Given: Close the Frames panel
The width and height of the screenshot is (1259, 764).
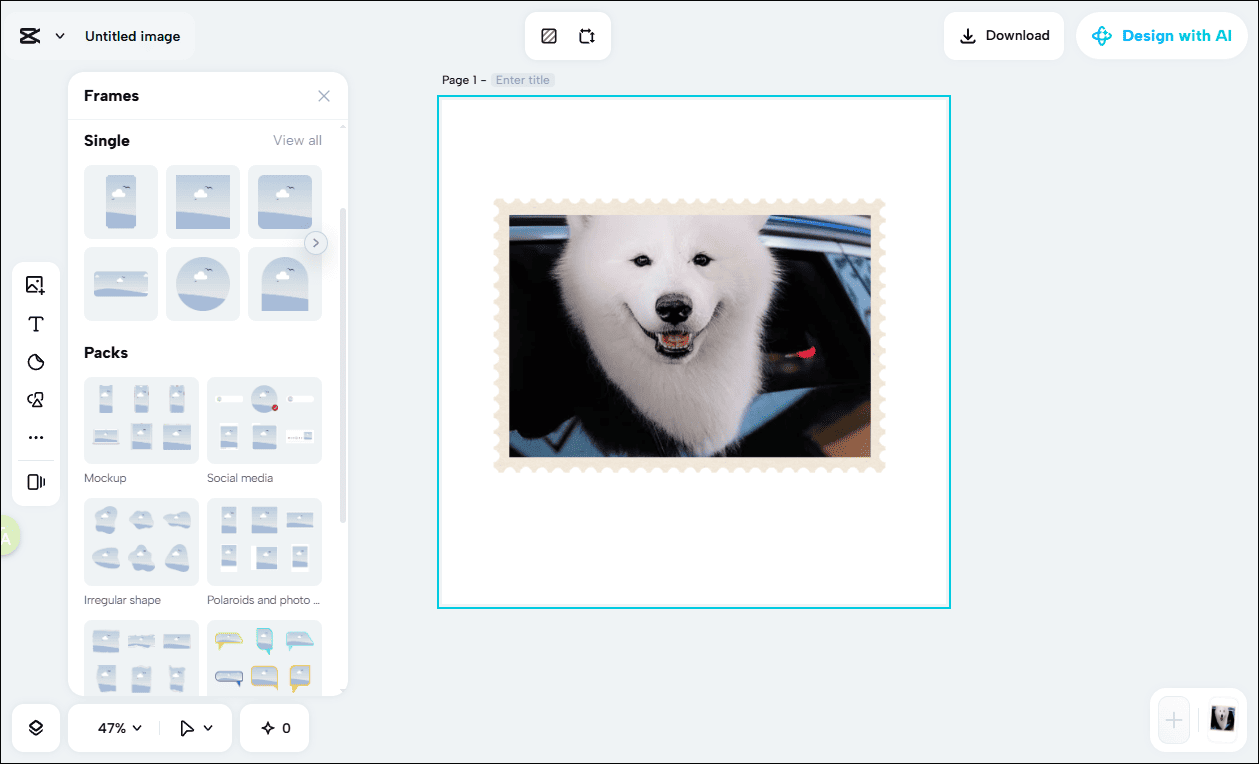Looking at the screenshot, I should pyautogui.click(x=323, y=96).
